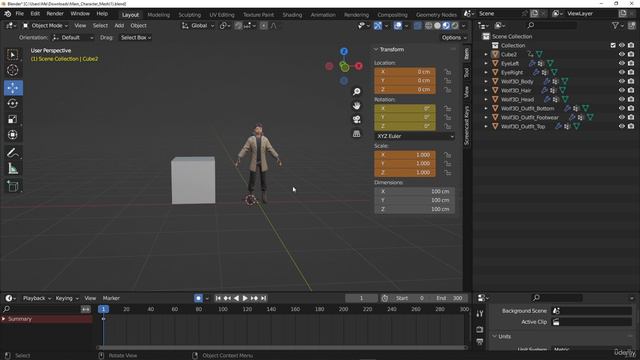This screenshot has width=640, height=360.
Task: Enable rendered viewport shading
Action: (x=455, y=26)
